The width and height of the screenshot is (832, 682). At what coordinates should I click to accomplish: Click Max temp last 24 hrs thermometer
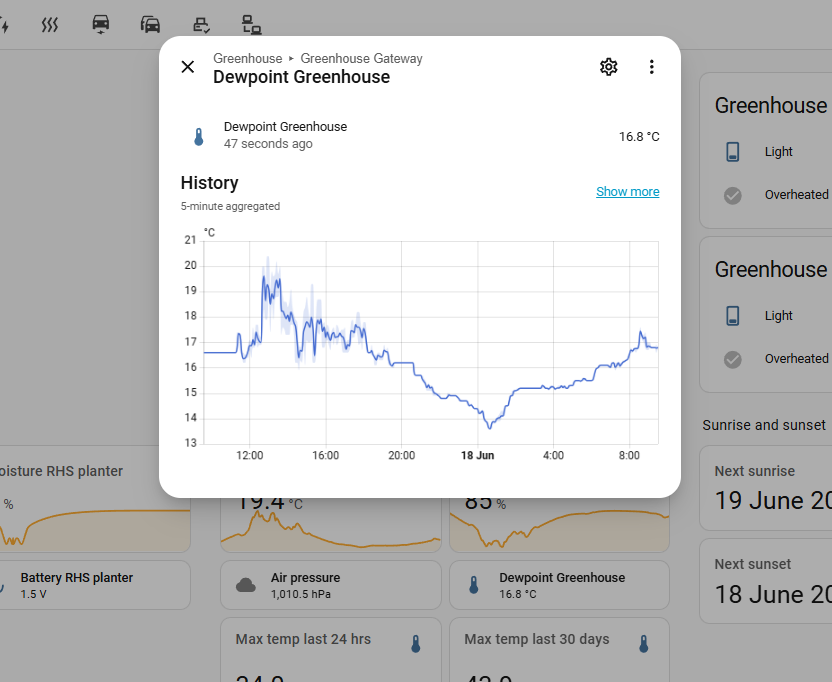(416, 644)
